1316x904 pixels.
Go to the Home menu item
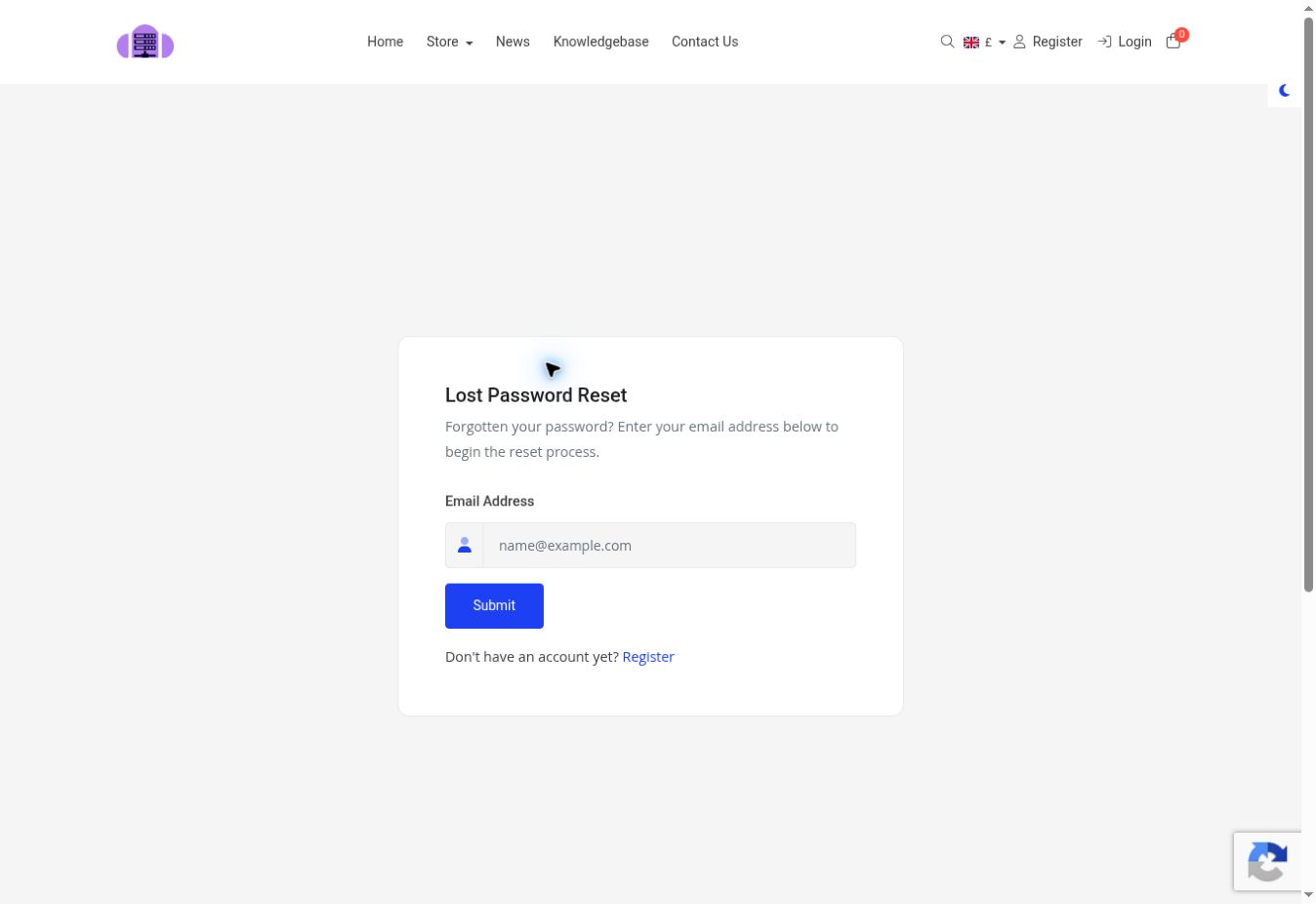tap(385, 42)
